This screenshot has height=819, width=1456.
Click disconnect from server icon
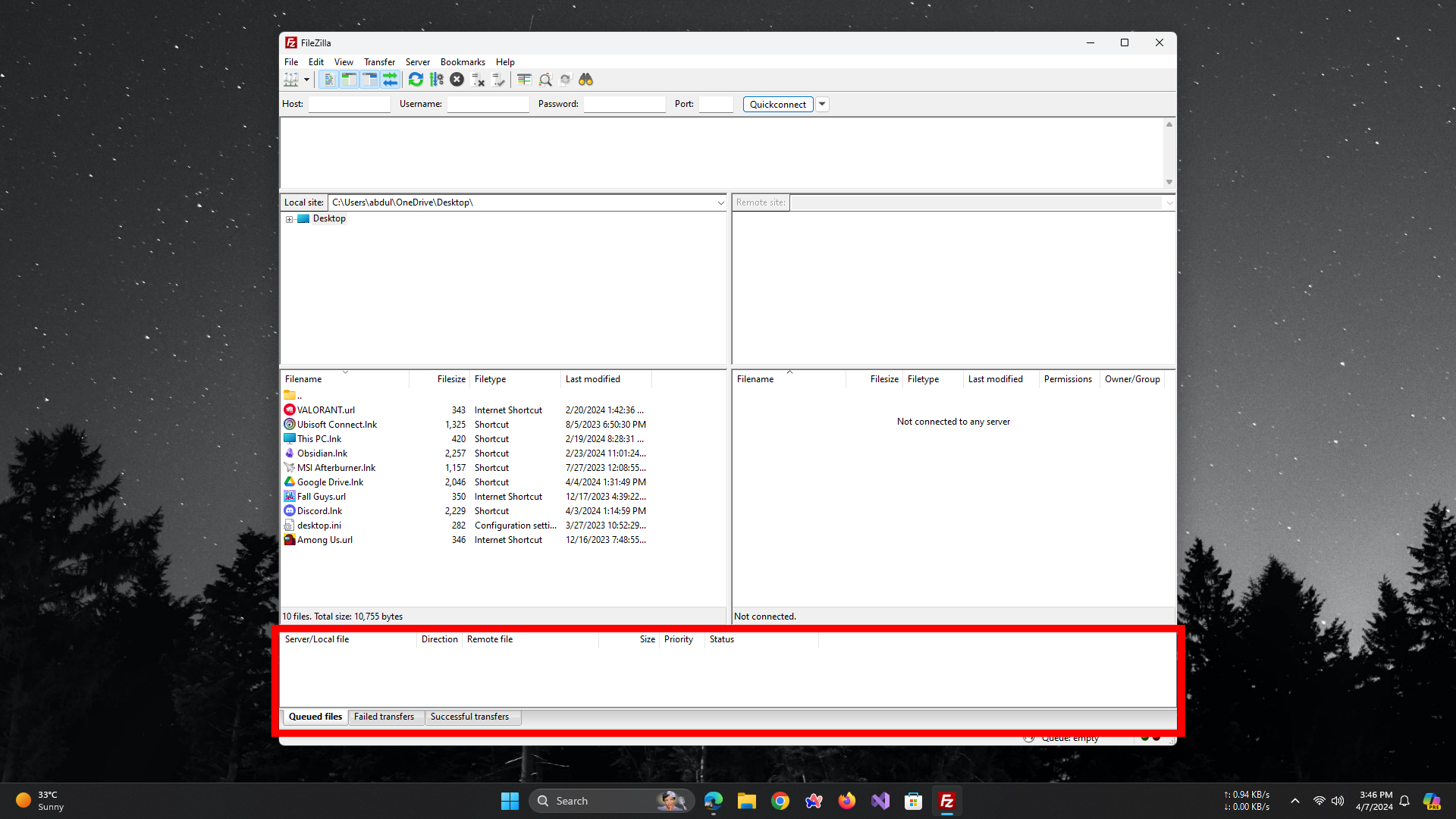pos(478,80)
